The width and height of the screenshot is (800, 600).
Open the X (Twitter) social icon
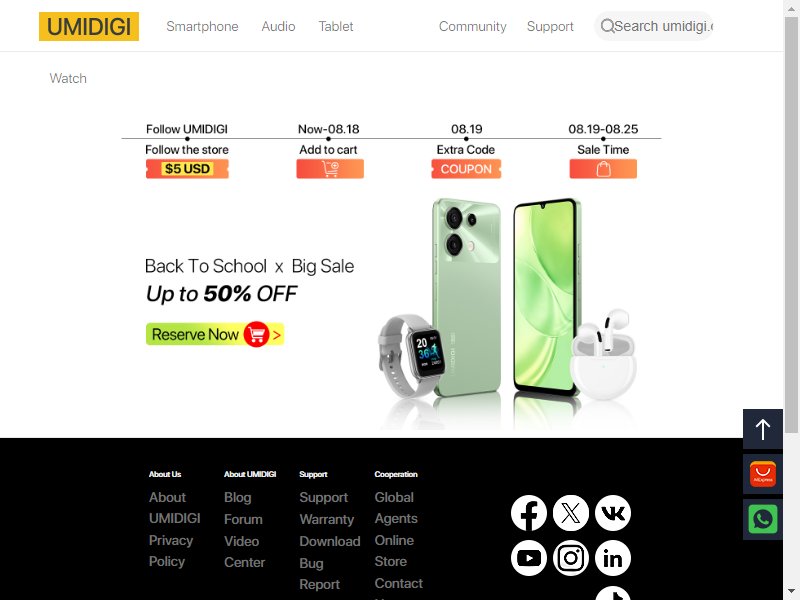[571, 513]
